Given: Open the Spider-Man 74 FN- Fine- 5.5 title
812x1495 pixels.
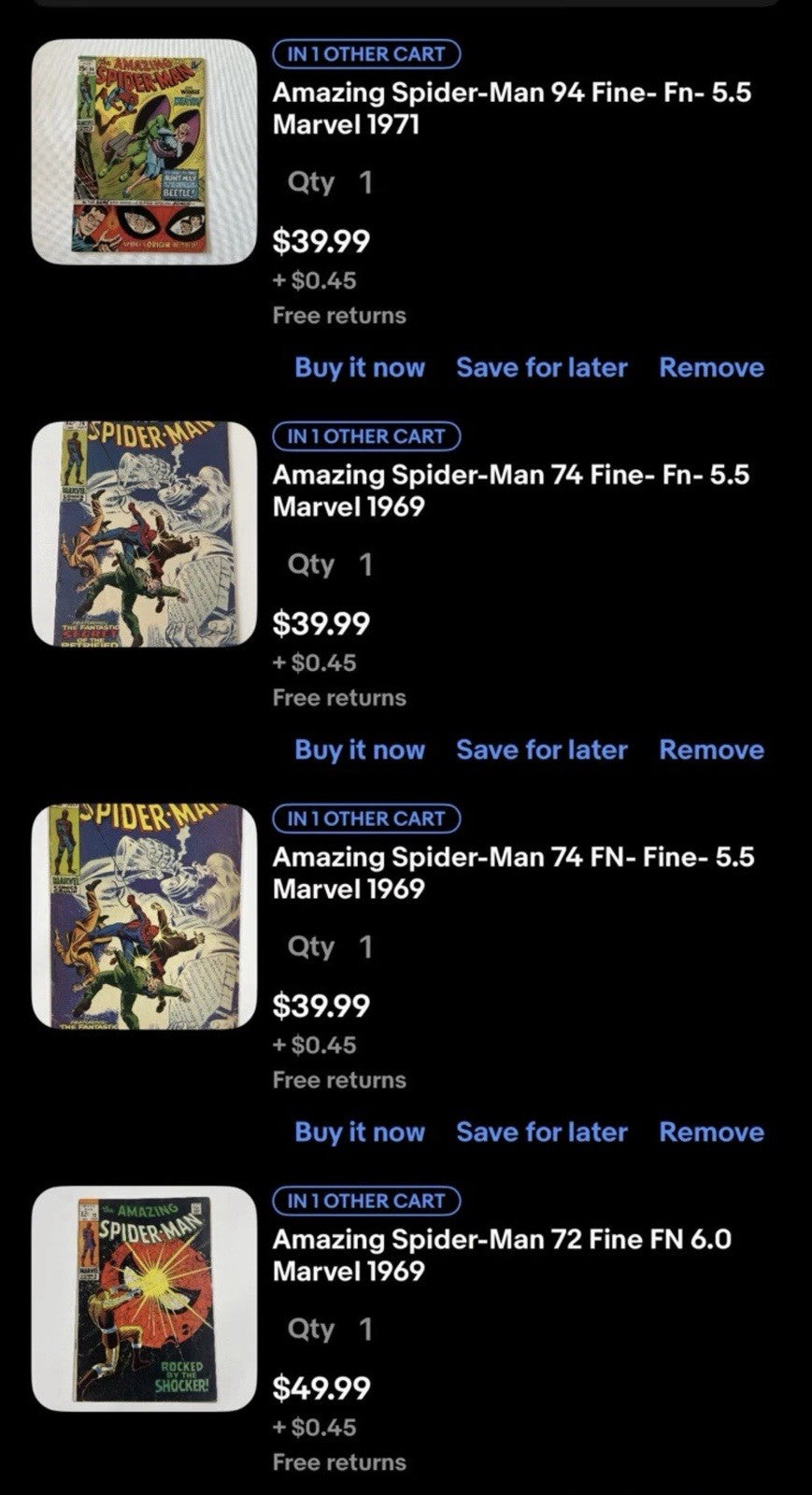Looking at the screenshot, I should point(513,873).
